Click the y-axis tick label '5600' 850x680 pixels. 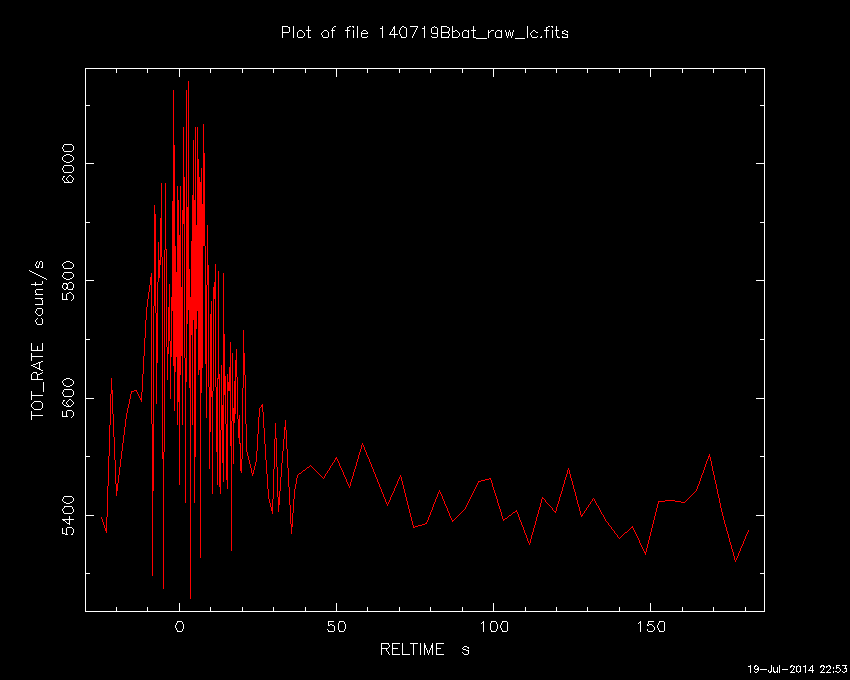[68, 399]
